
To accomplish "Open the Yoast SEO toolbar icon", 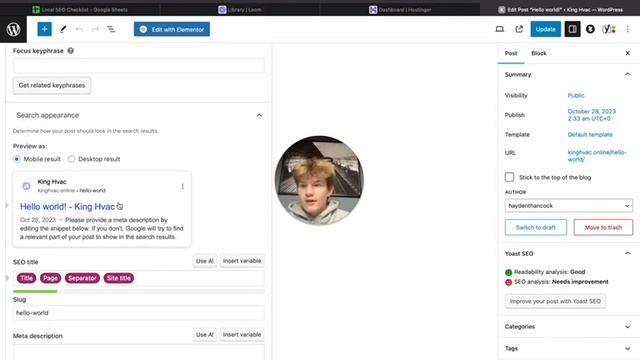I will 609,29.
